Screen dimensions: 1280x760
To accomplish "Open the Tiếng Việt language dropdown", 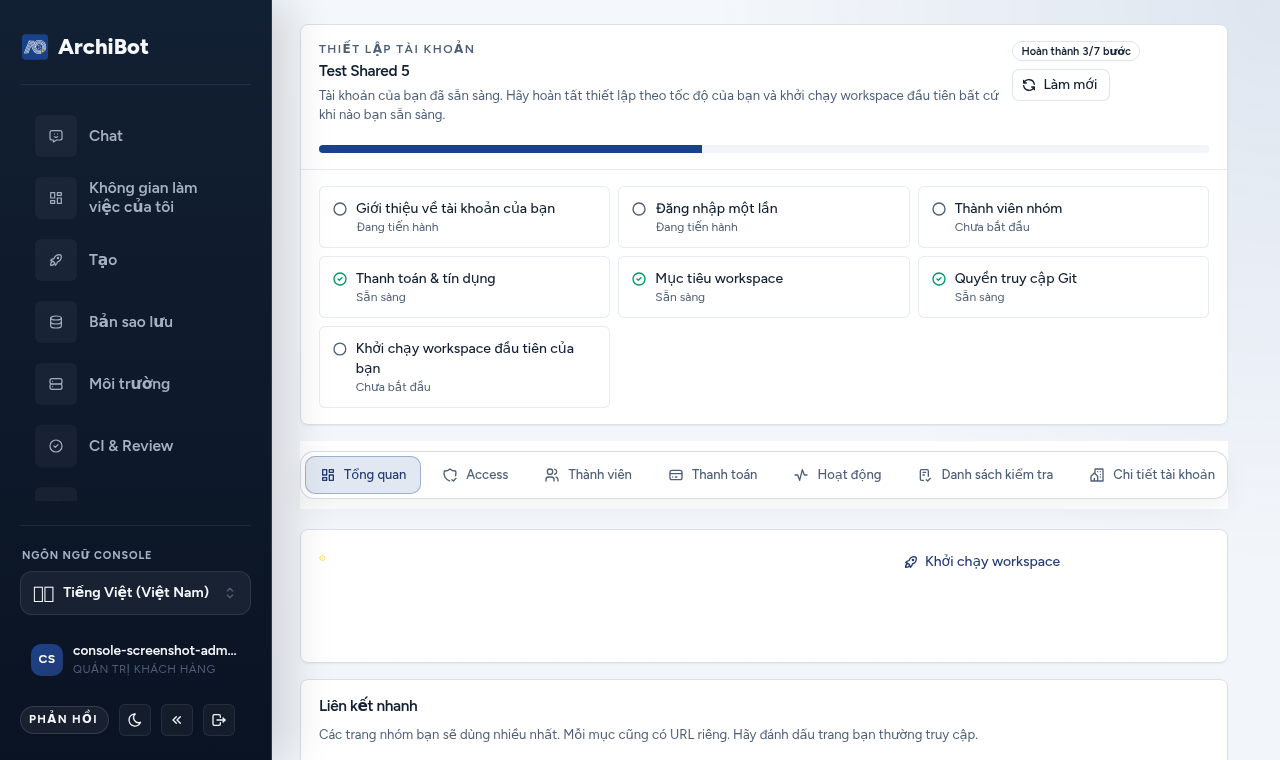I will coord(135,593).
